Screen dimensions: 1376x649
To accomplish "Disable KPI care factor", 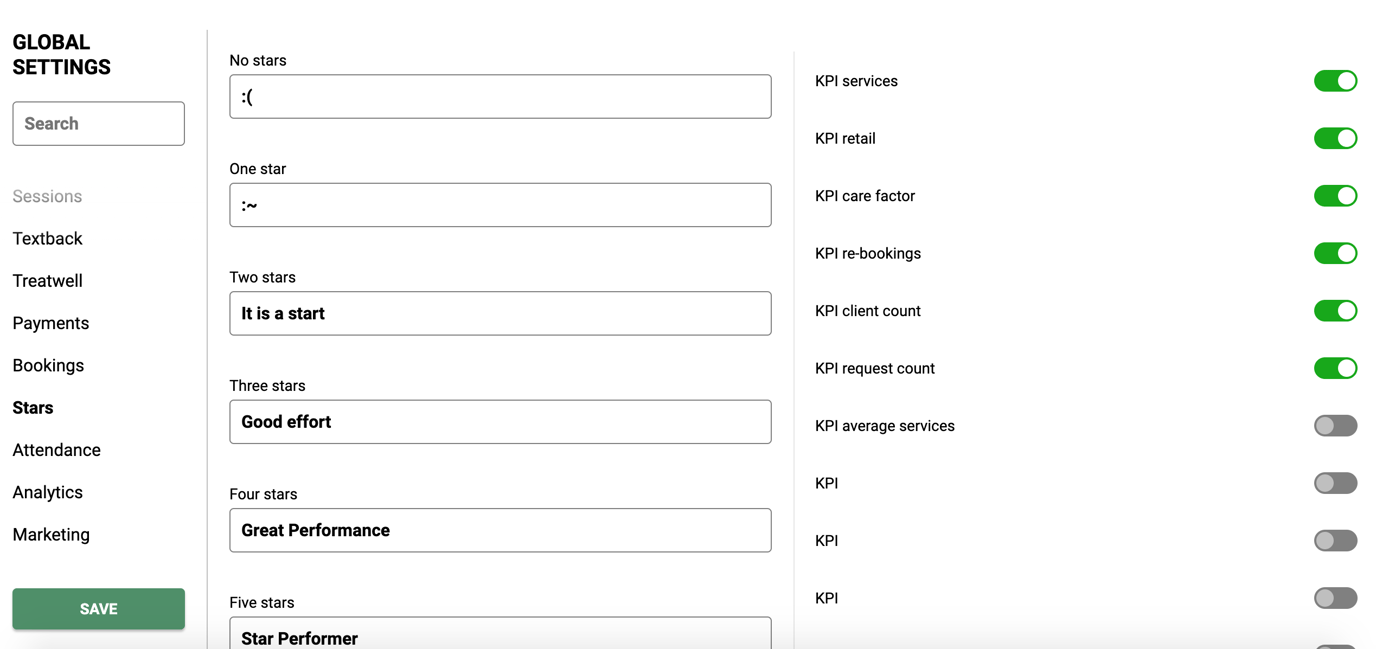I will [x=1336, y=196].
